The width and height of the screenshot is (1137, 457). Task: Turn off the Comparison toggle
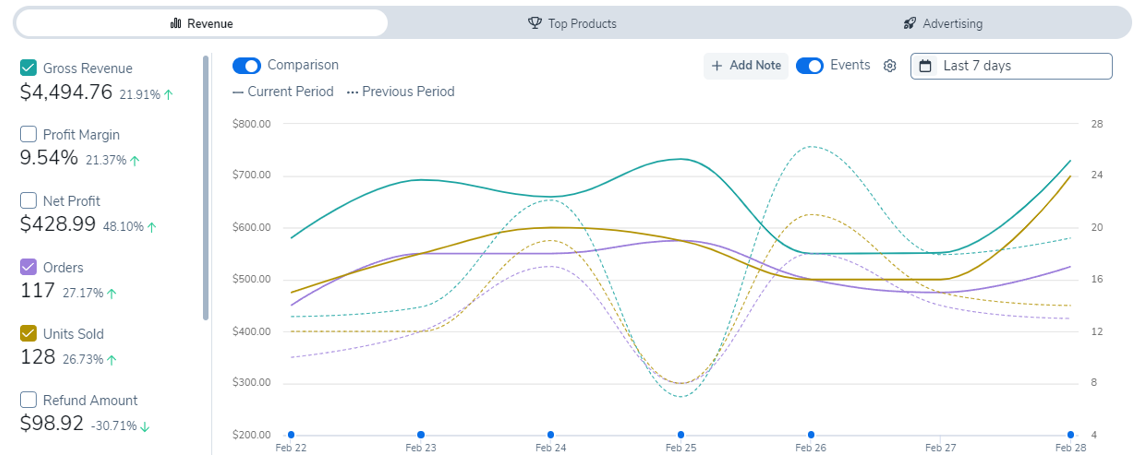tap(247, 65)
